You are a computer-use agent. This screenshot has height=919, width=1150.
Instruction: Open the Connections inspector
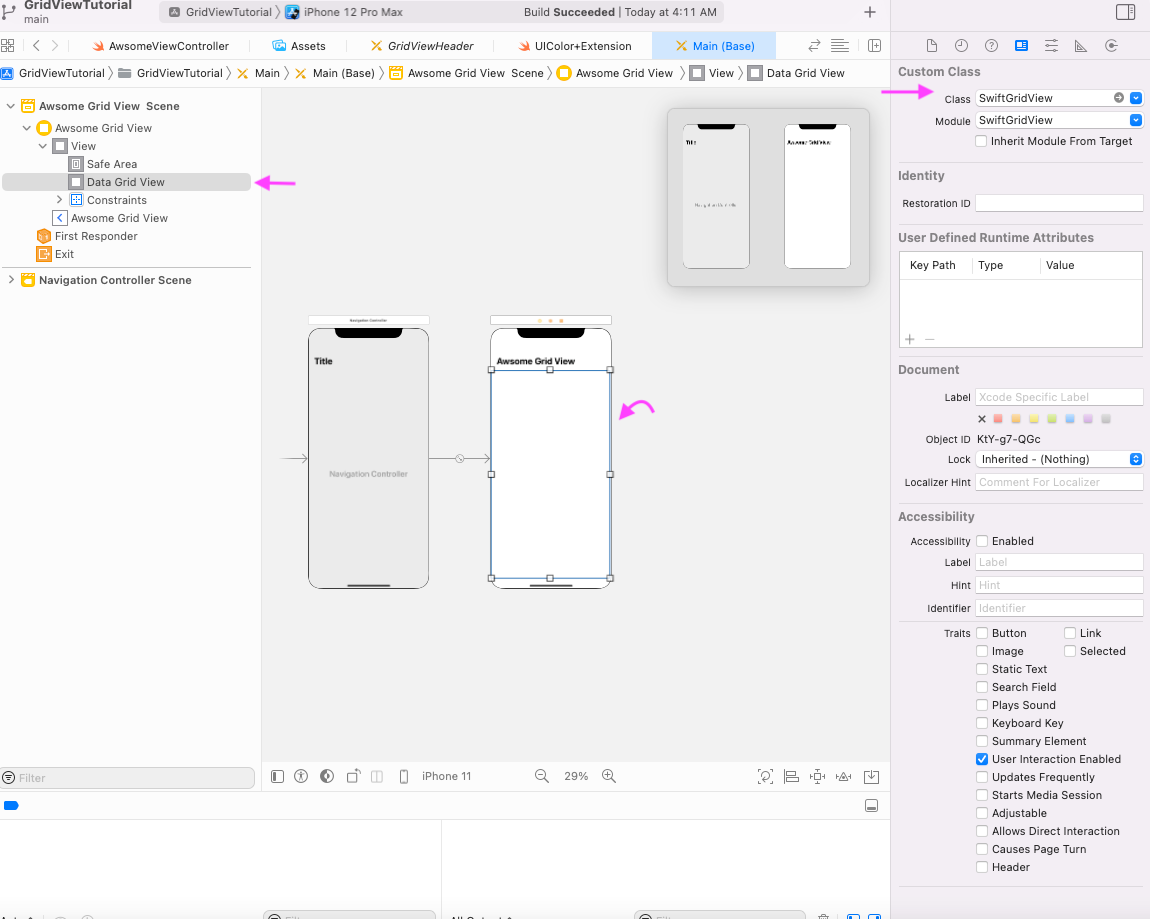coord(1109,45)
